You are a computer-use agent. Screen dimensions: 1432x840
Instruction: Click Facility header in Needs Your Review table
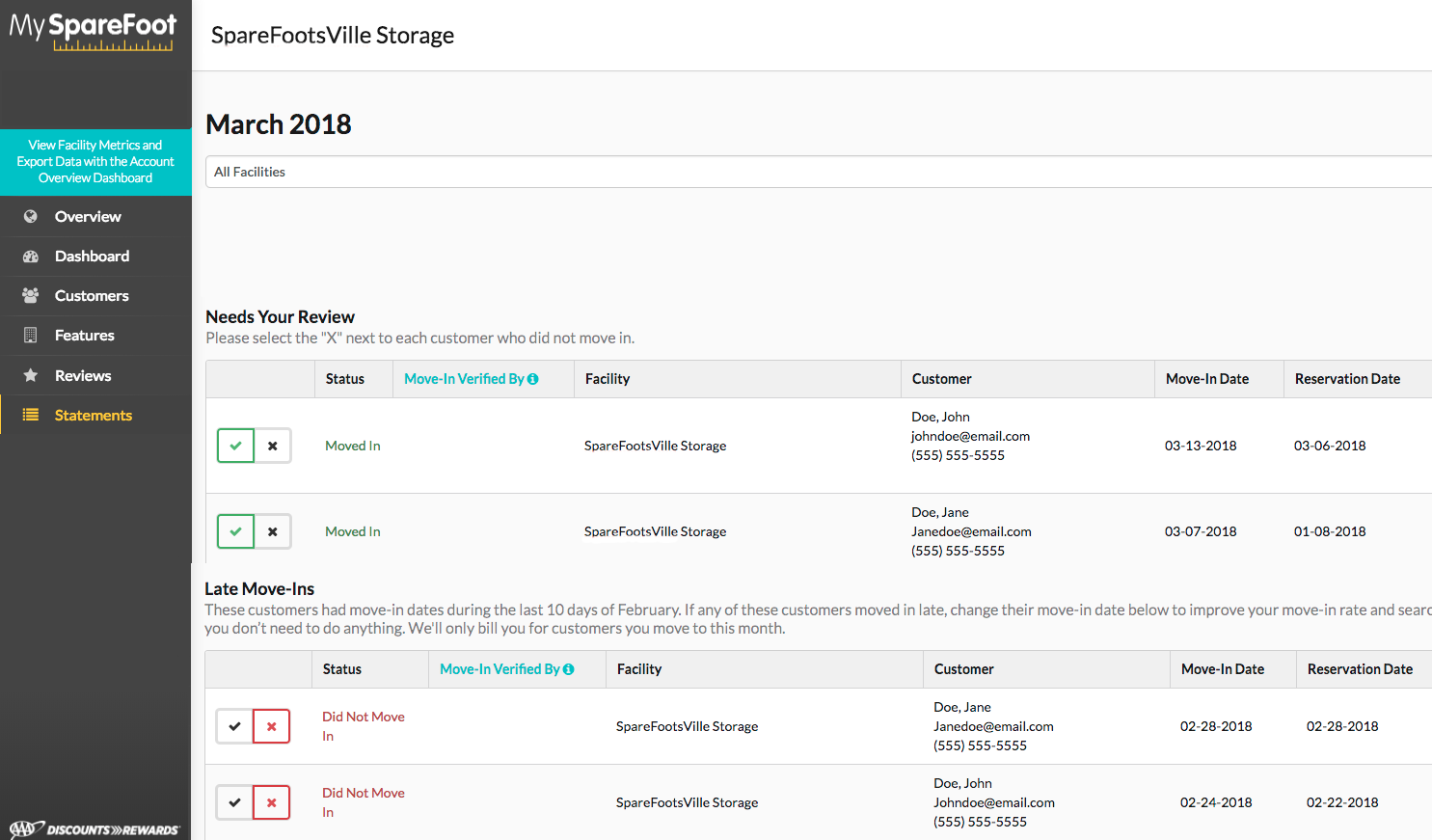click(608, 379)
